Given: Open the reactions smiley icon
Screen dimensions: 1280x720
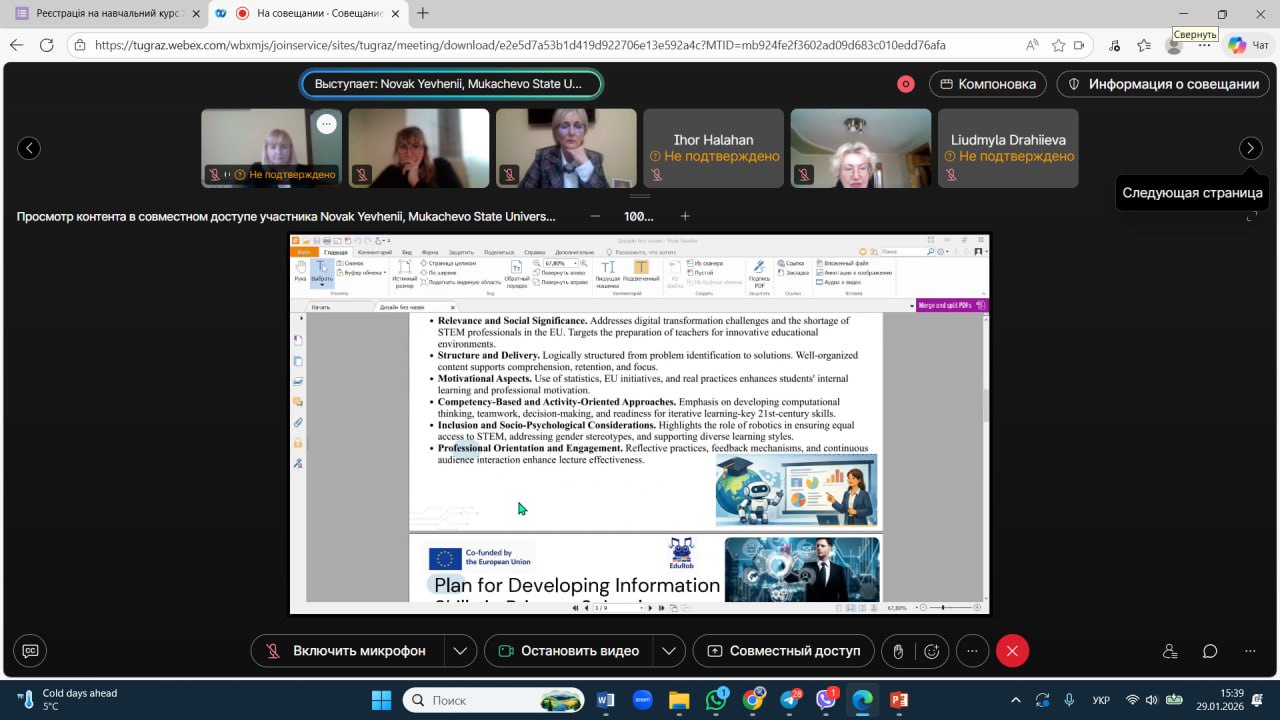Looking at the screenshot, I should point(932,651).
